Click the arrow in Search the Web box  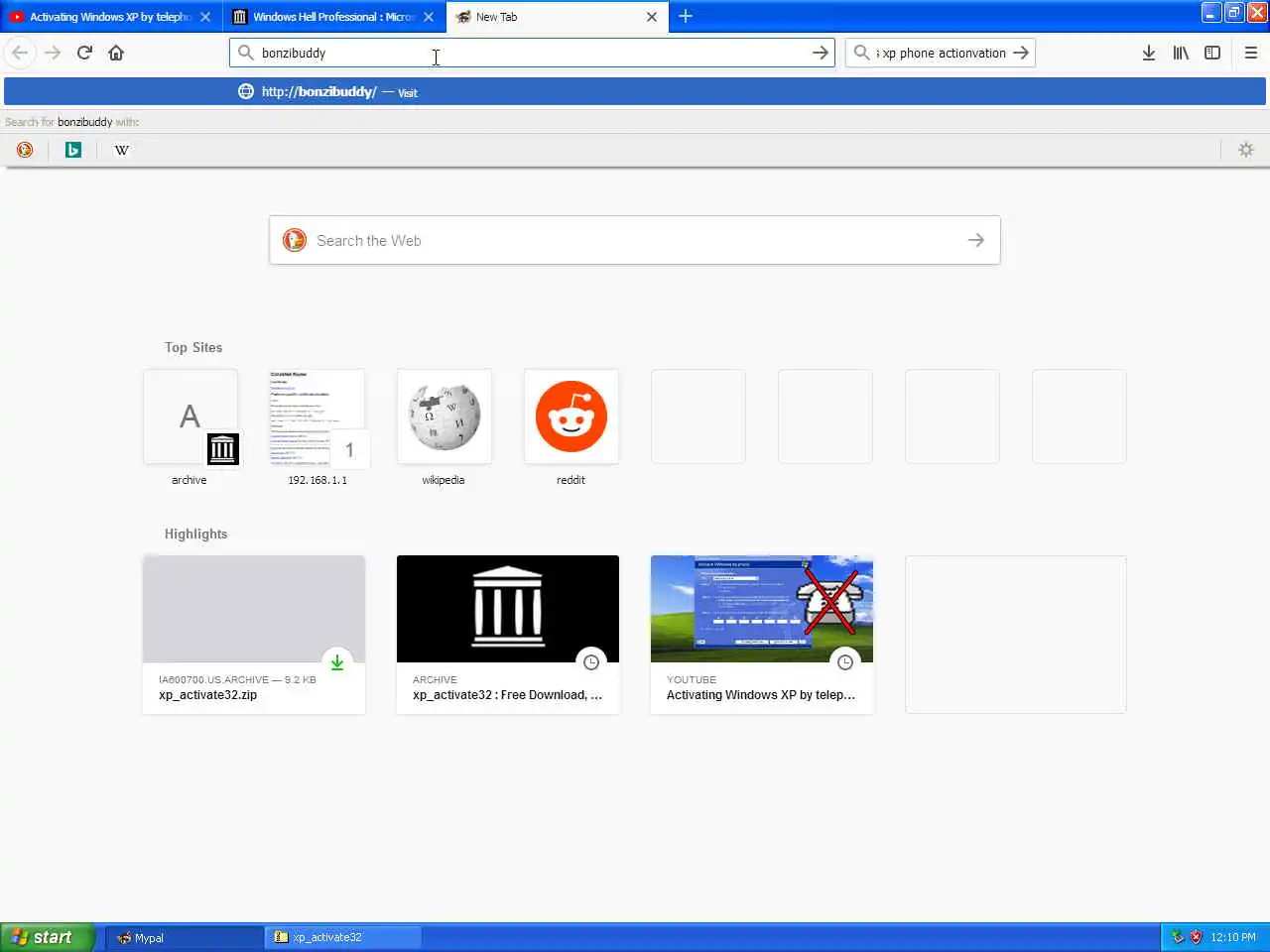(x=976, y=240)
